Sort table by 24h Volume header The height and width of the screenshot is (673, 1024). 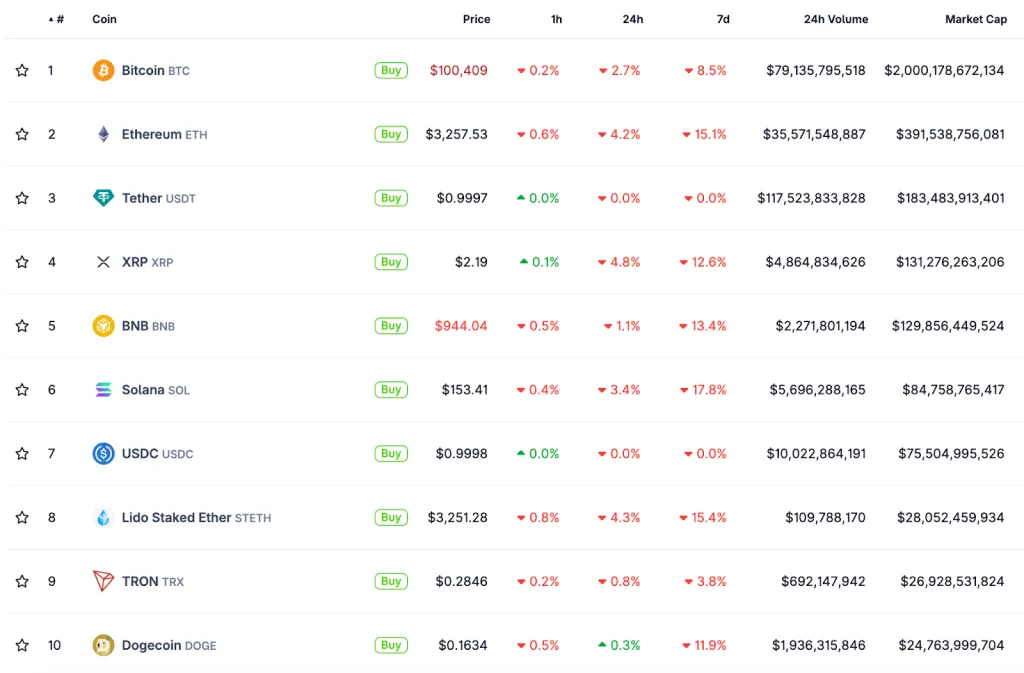point(835,19)
